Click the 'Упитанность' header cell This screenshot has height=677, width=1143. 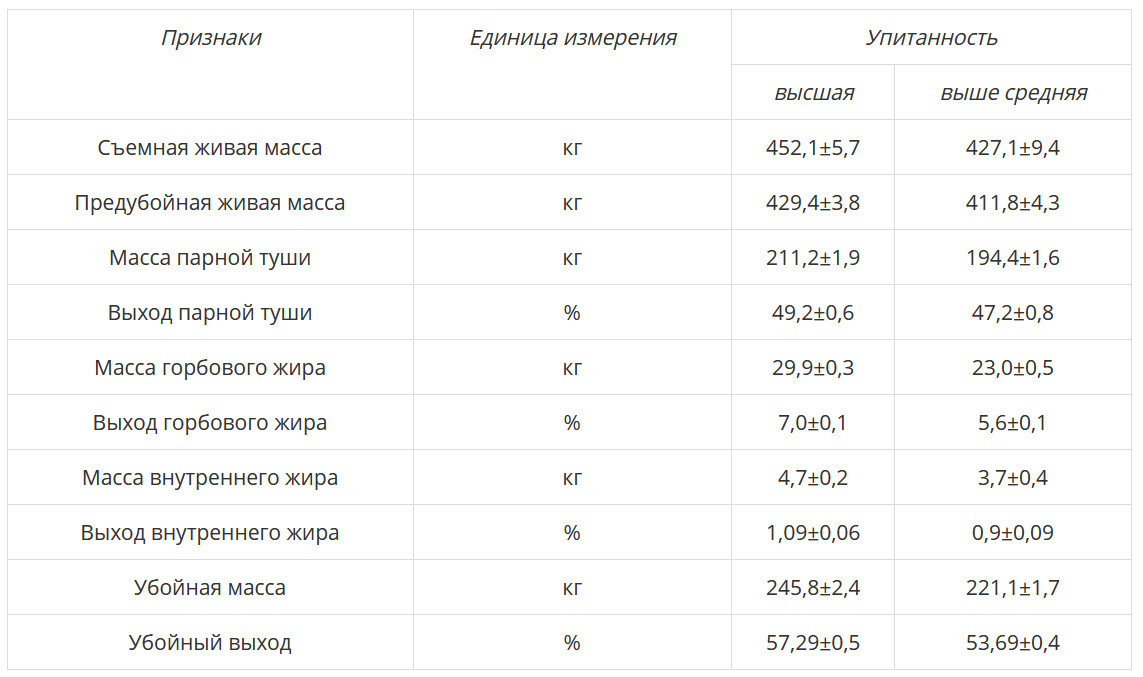931,37
